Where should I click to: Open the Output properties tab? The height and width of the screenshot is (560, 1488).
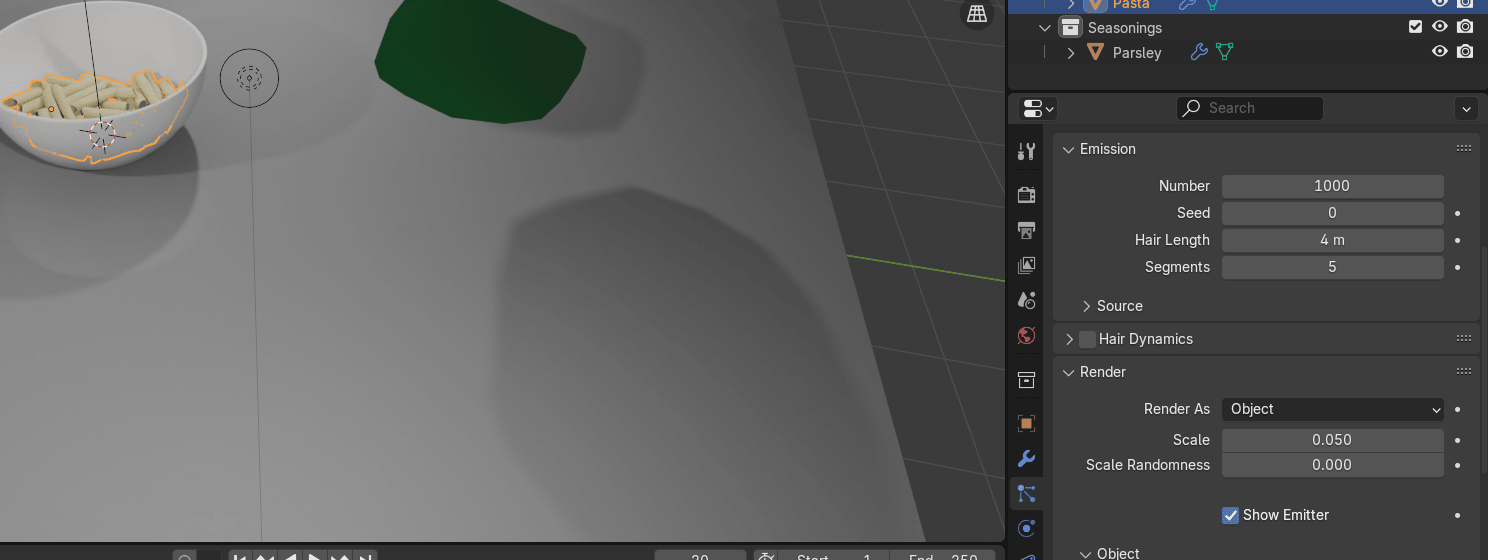click(x=1026, y=230)
